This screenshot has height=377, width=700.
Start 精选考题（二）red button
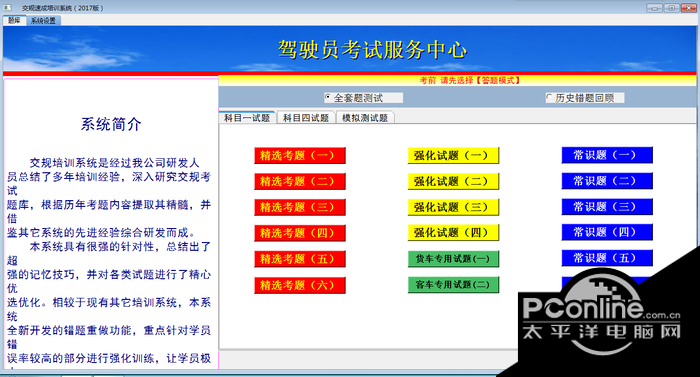pos(300,181)
